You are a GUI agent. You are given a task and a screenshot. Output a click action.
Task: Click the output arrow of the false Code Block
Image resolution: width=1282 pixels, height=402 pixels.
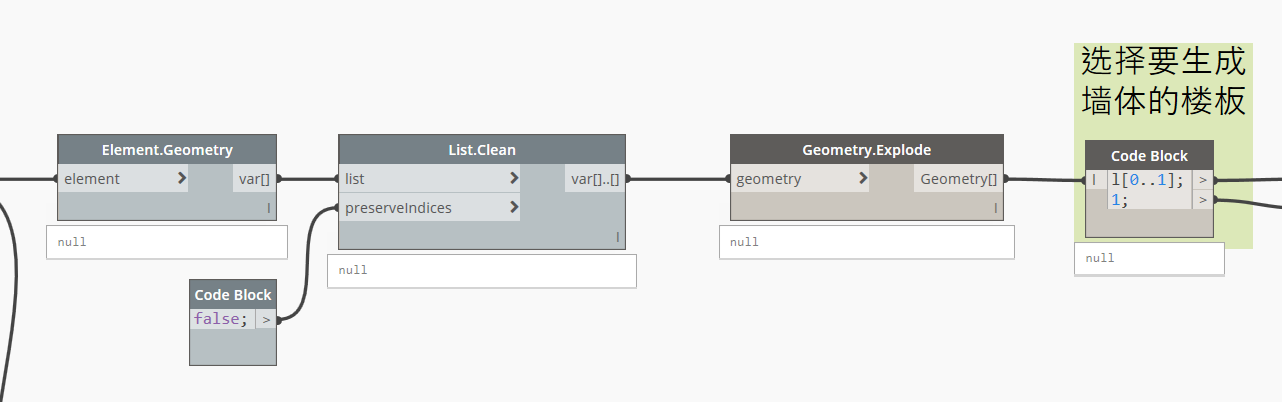point(266,320)
